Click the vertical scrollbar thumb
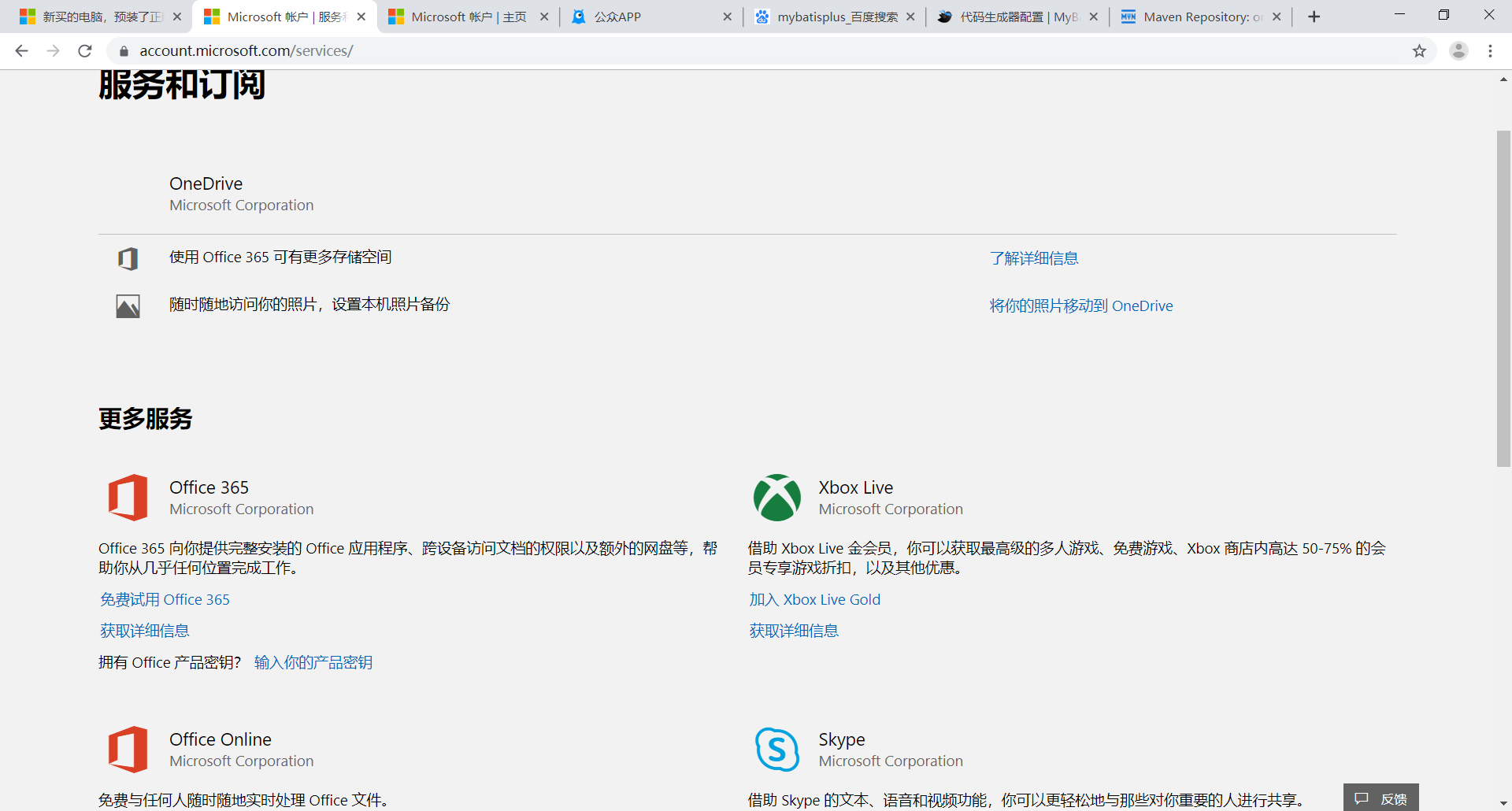This screenshot has width=1512, height=811. pos(1503,299)
